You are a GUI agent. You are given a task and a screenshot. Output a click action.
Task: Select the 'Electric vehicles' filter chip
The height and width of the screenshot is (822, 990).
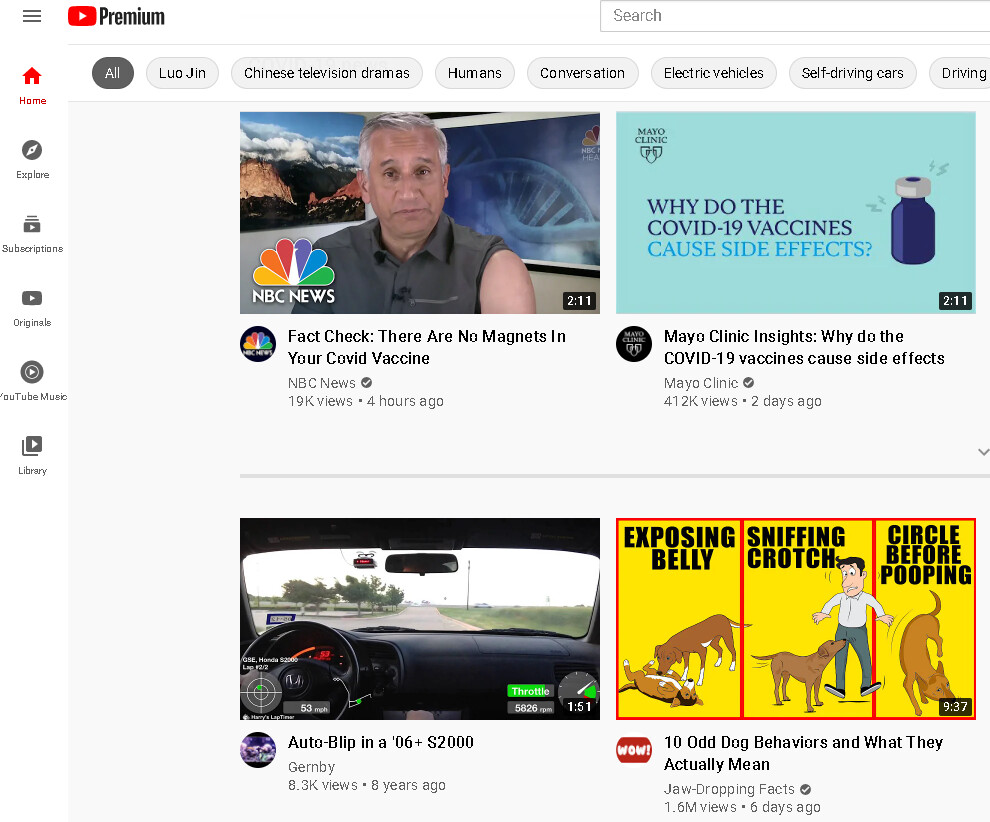pyautogui.click(x=713, y=73)
